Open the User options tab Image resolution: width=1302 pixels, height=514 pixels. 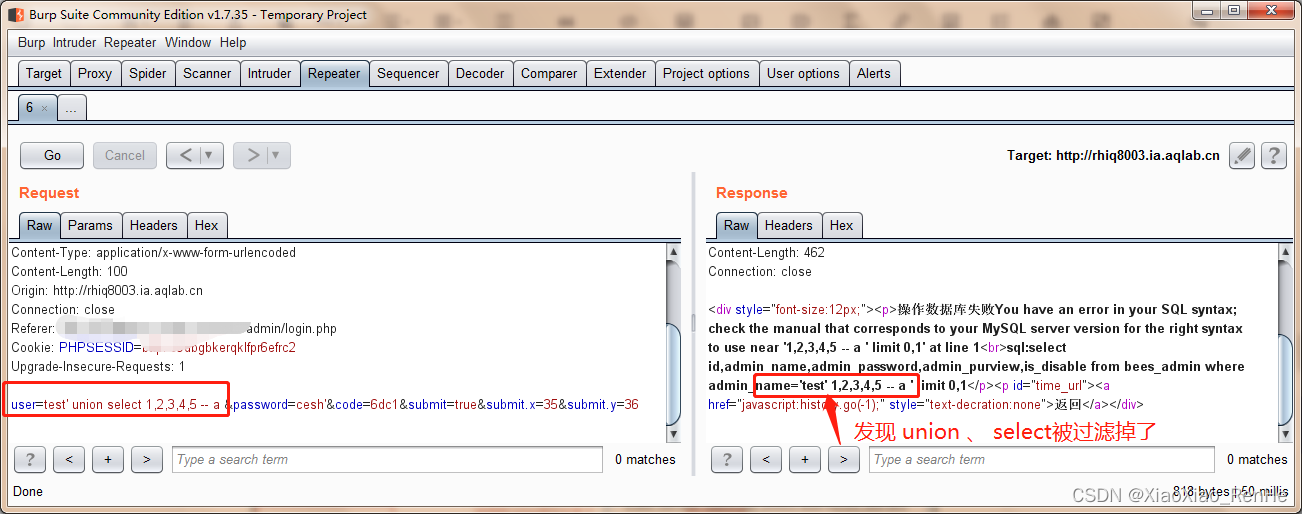[x=803, y=73]
